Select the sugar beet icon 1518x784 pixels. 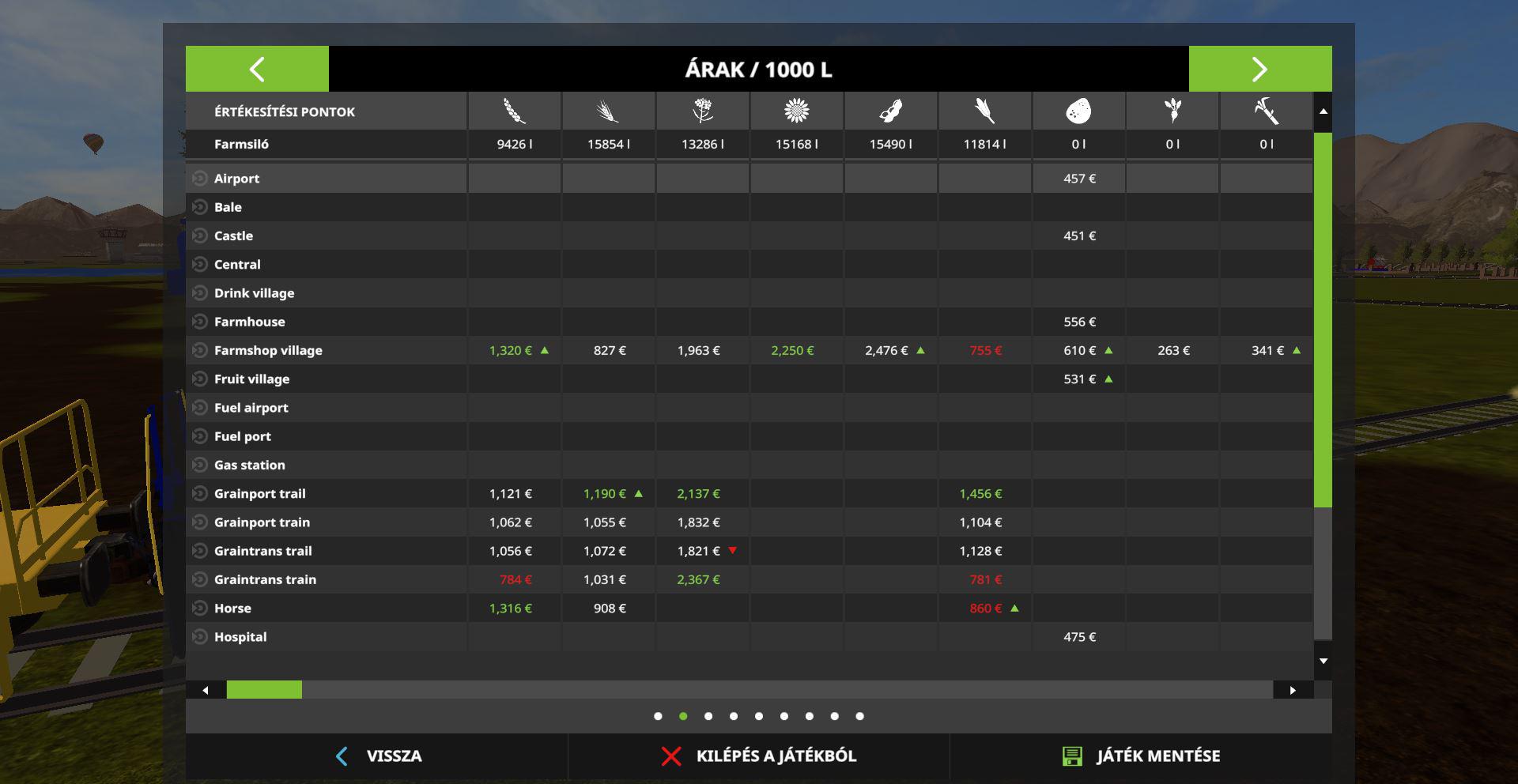click(1172, 111)
